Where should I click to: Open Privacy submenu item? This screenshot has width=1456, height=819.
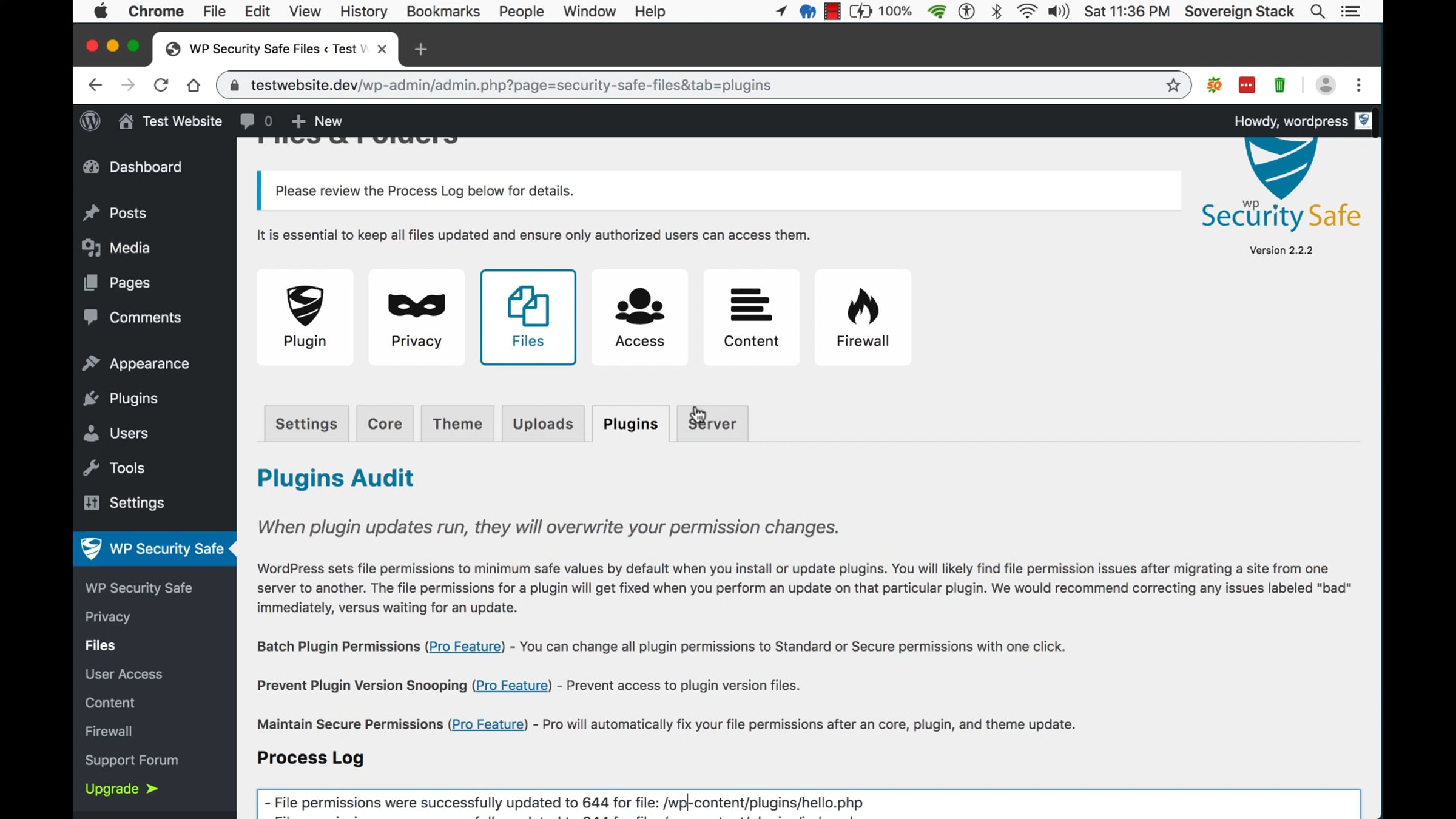tap(107, 616)
